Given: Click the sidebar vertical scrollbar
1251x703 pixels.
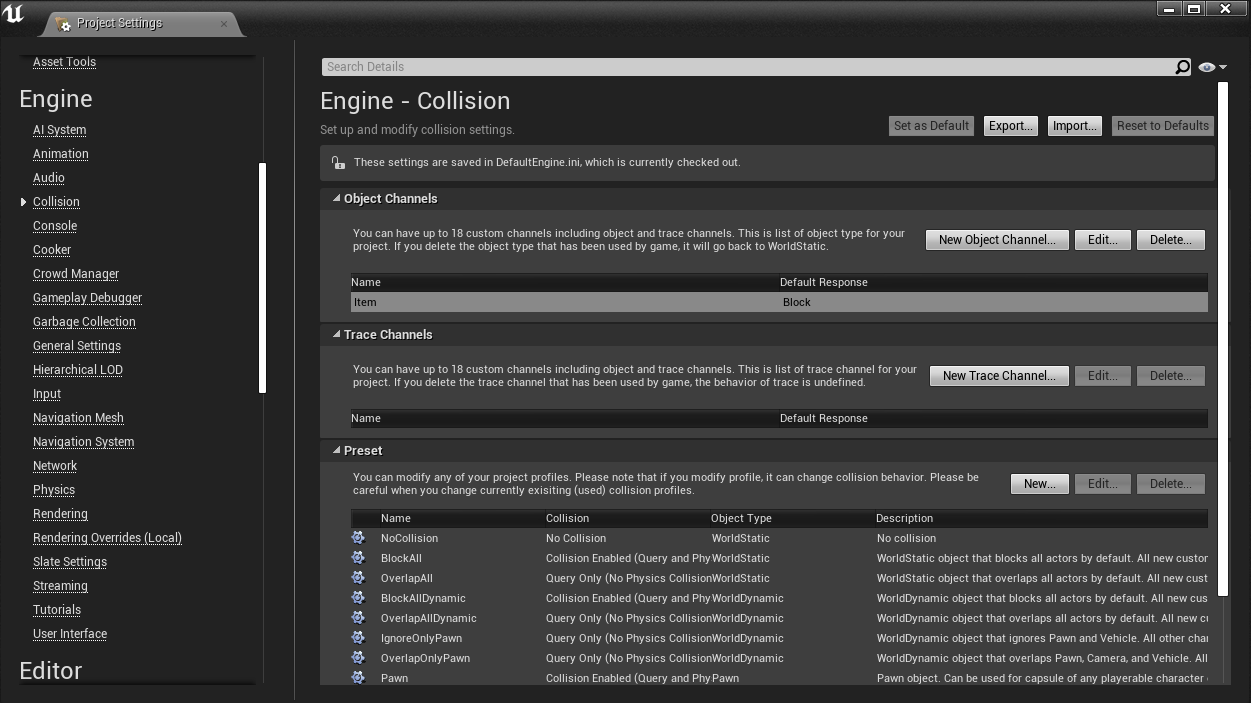Looking at the screenshot, I should tap(263, 278).
